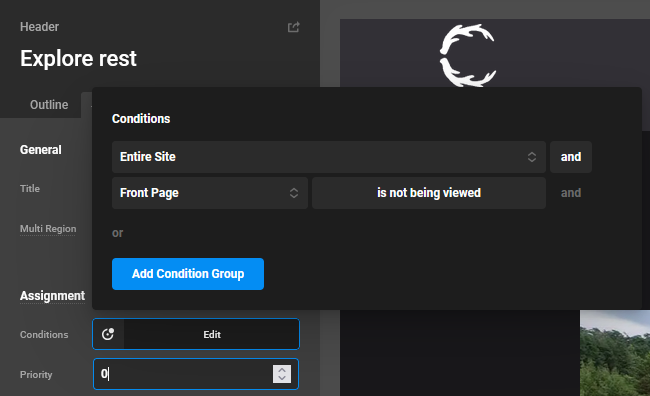Decrease Priority with the down arrow
Screen dimensions: 650x396
(x=282, y=378)
